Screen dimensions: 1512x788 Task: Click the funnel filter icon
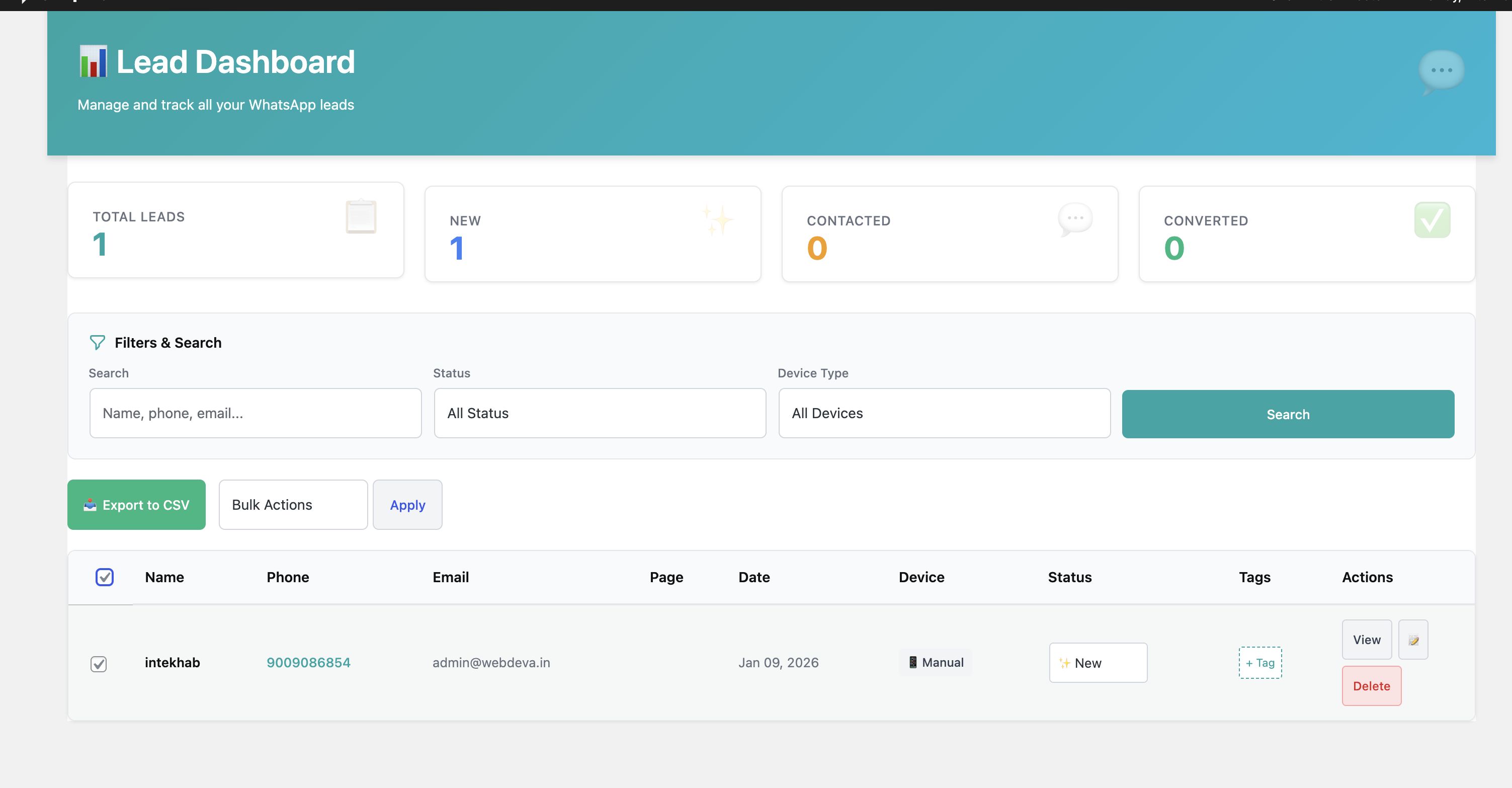(98, 342)
